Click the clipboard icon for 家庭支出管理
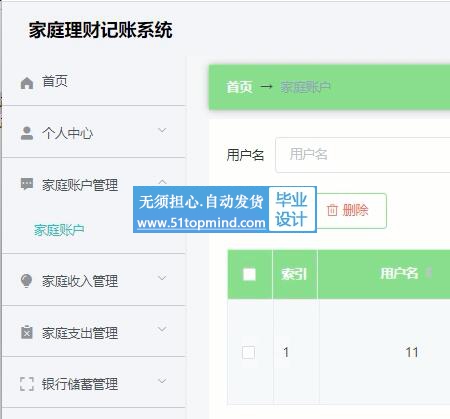The image size is (450, 419). click(27, 332)
